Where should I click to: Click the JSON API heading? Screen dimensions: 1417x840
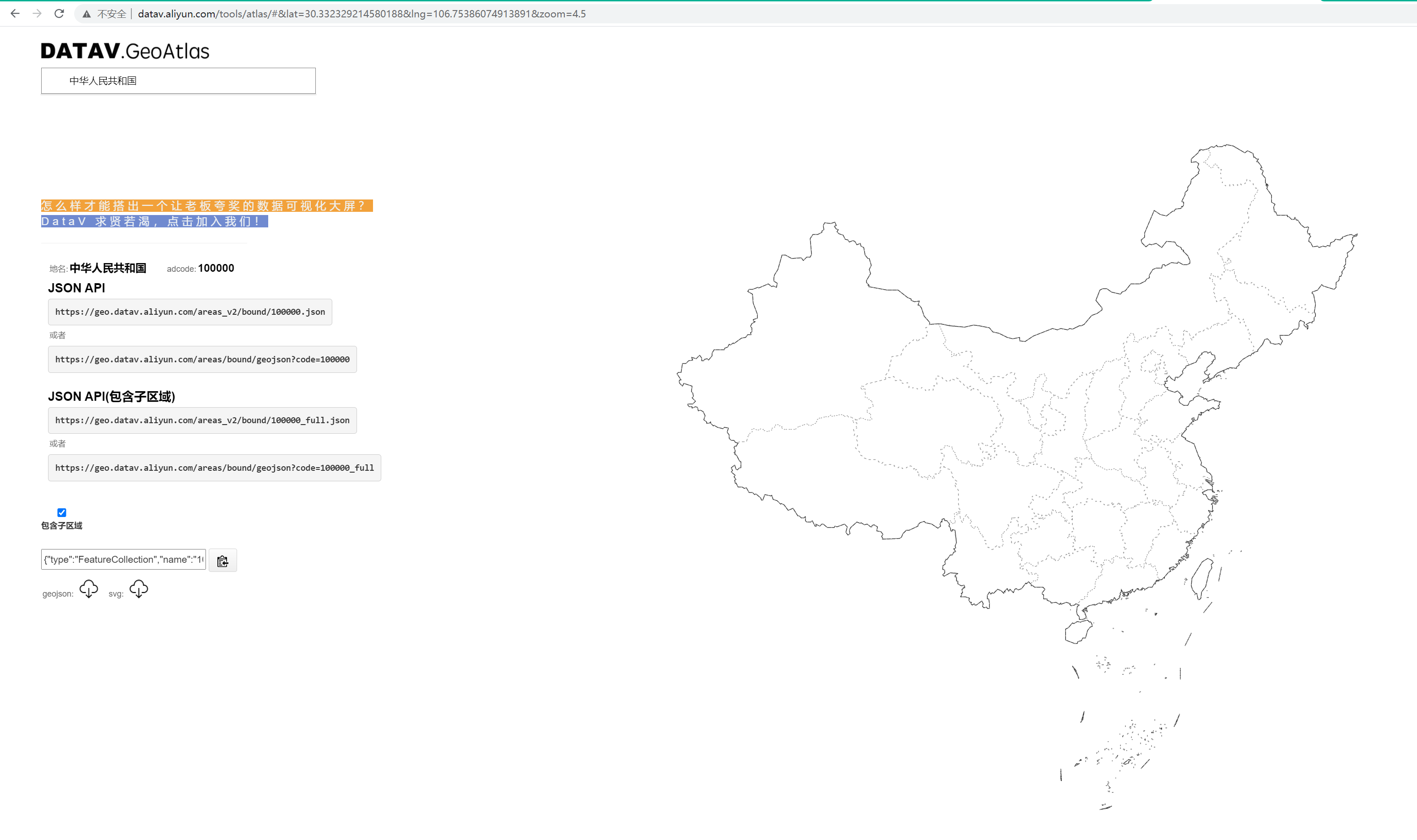(76, 288)
